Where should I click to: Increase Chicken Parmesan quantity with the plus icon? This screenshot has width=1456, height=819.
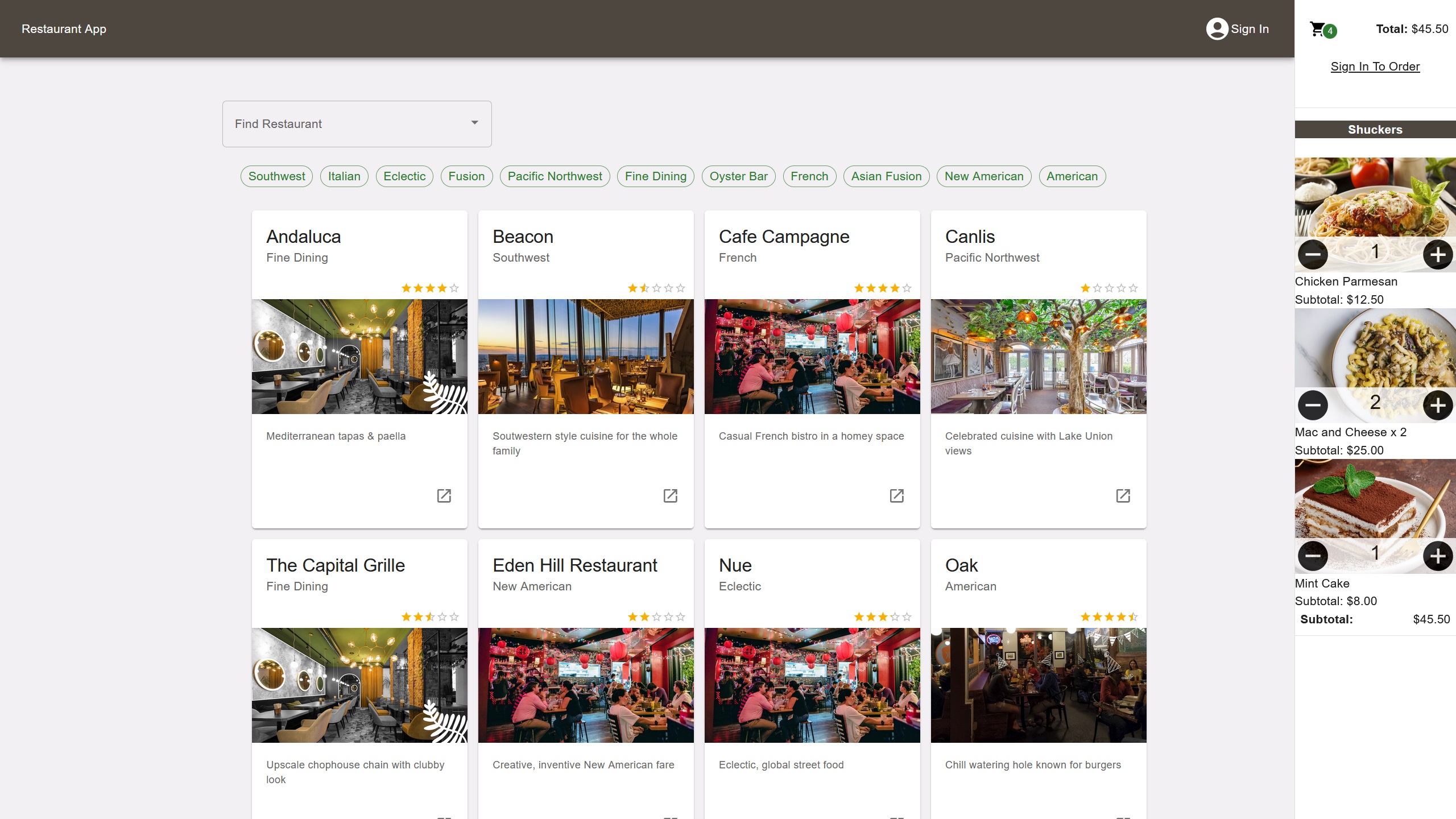pyautogui.click(x=1438, y=254)
